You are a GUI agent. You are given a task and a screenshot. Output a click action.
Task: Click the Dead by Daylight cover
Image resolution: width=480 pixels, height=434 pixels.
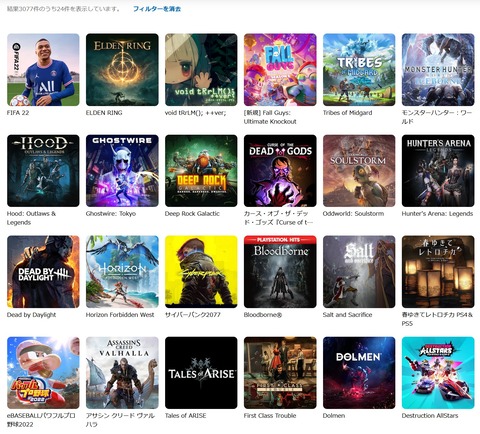(43, 272)
